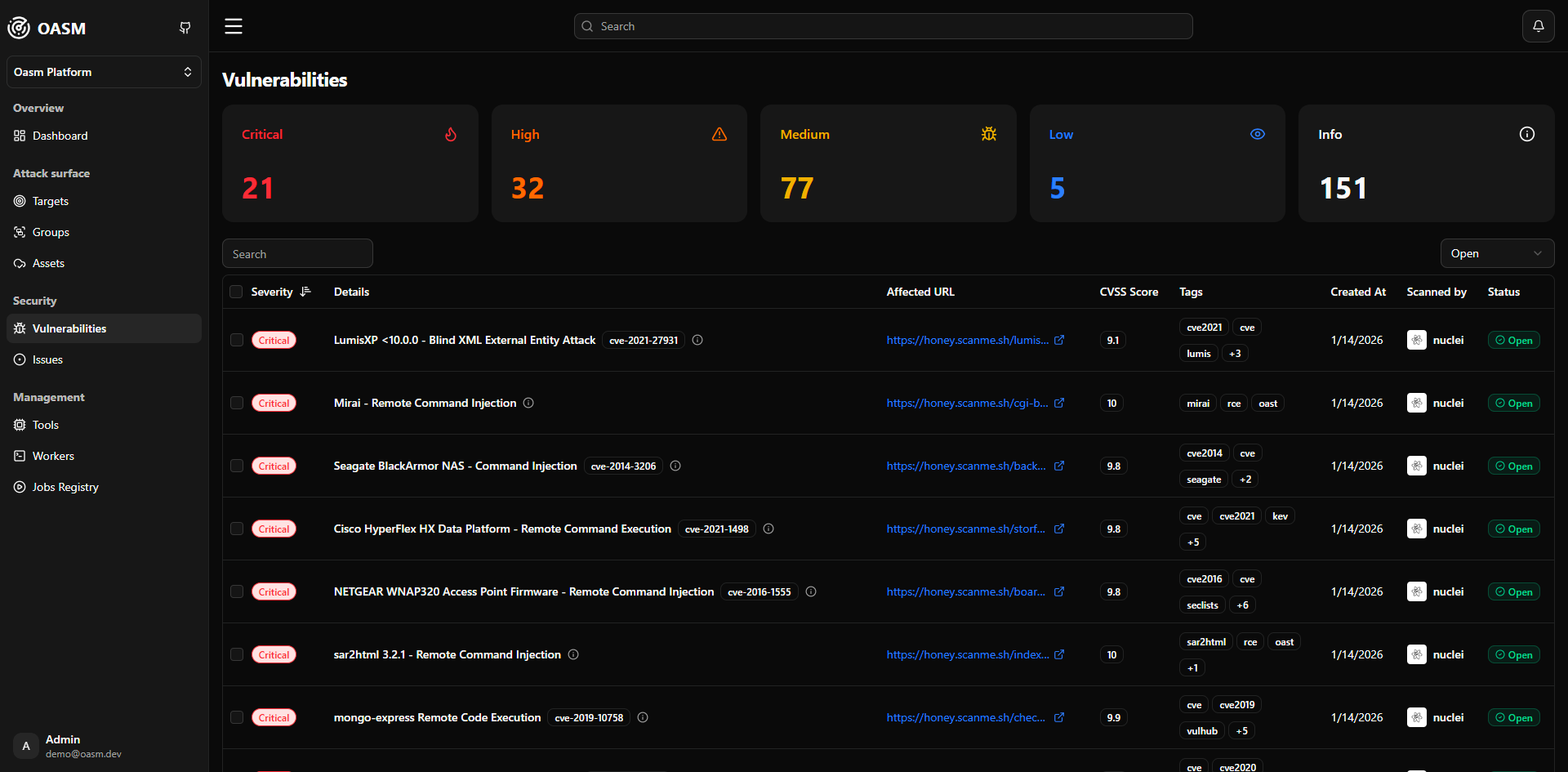
Task: Show info for sar2html 3.2.1 row
Action: click(573, 654)
